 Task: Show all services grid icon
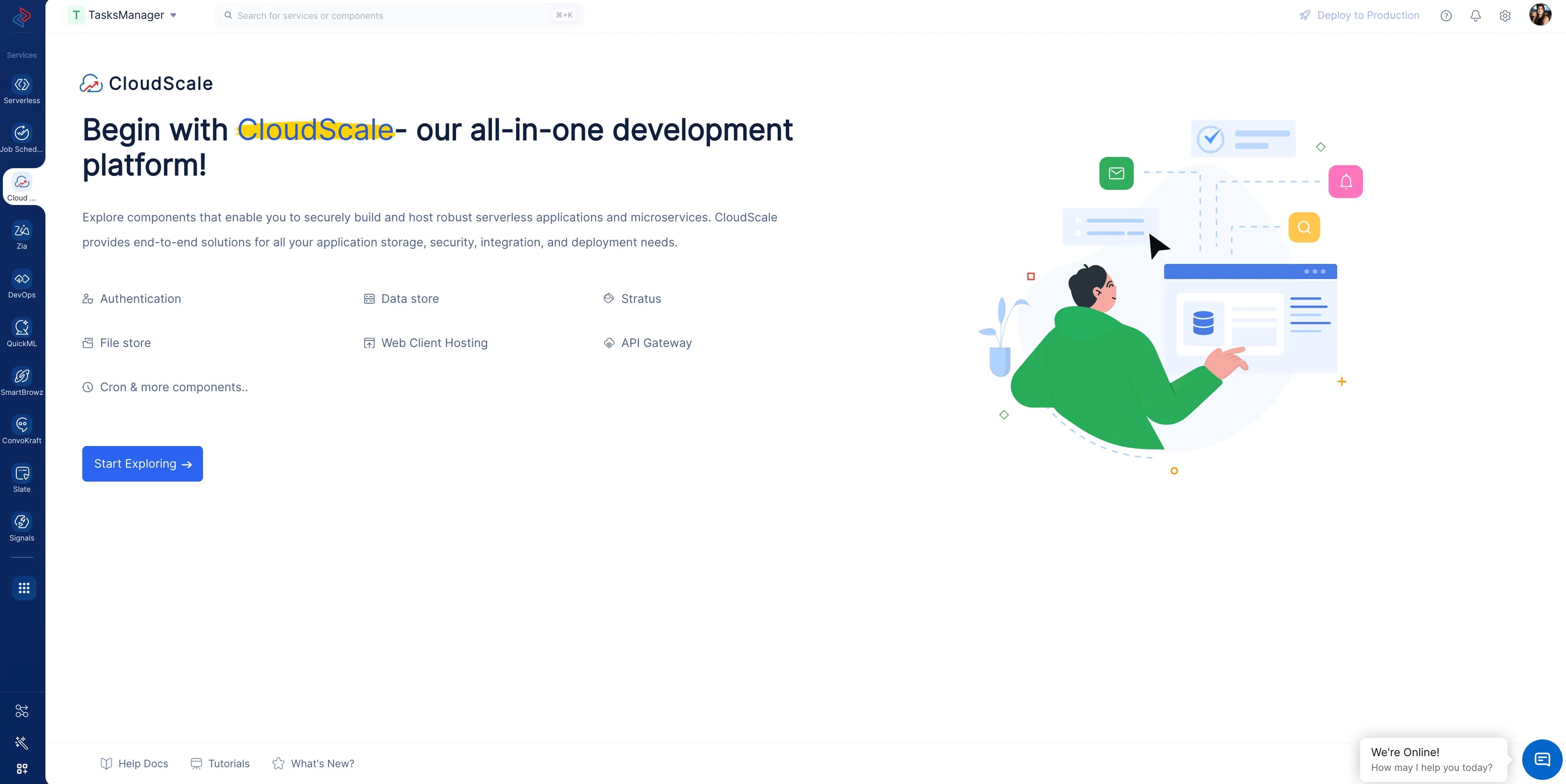[24, 588]
